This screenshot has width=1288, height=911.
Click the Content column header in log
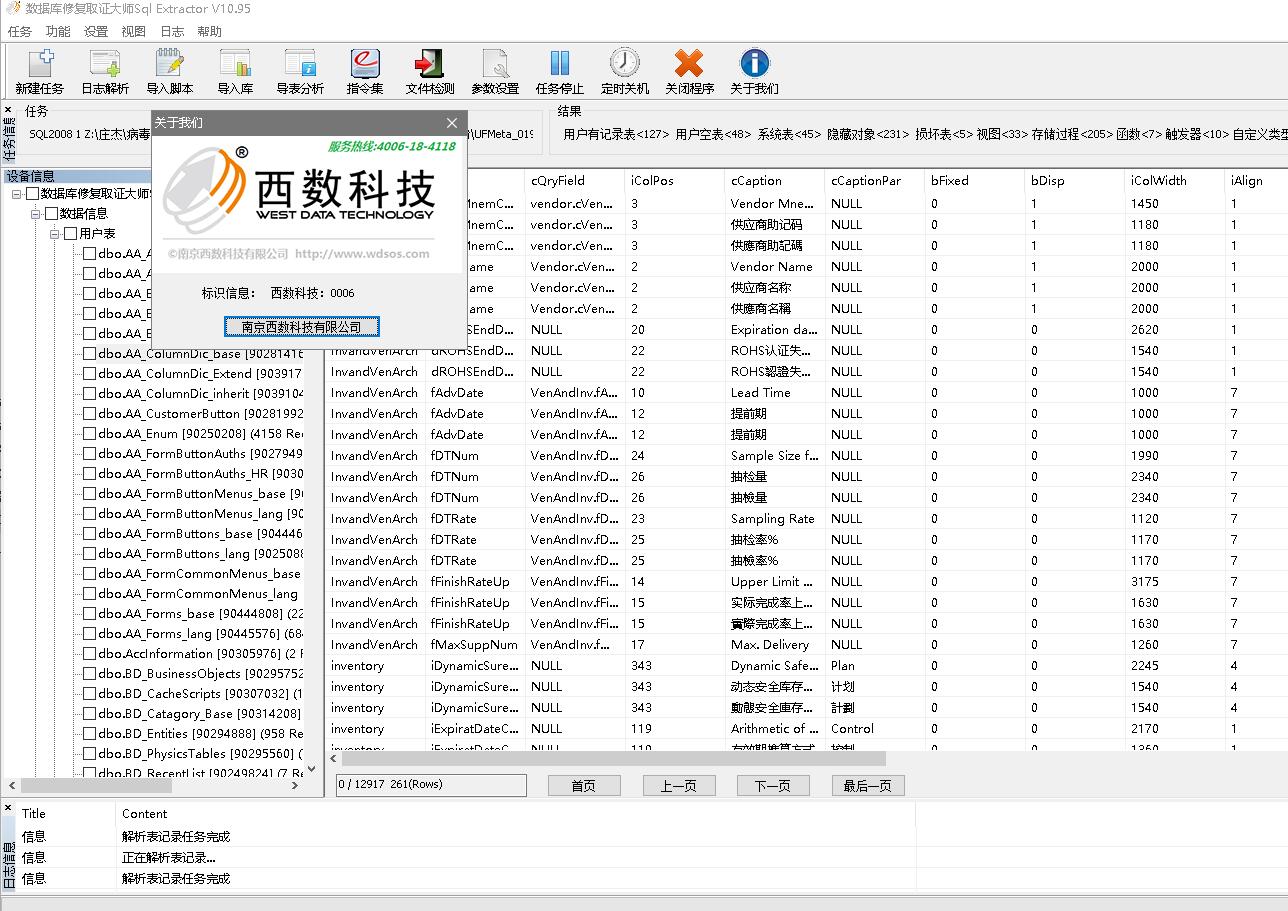515,813
